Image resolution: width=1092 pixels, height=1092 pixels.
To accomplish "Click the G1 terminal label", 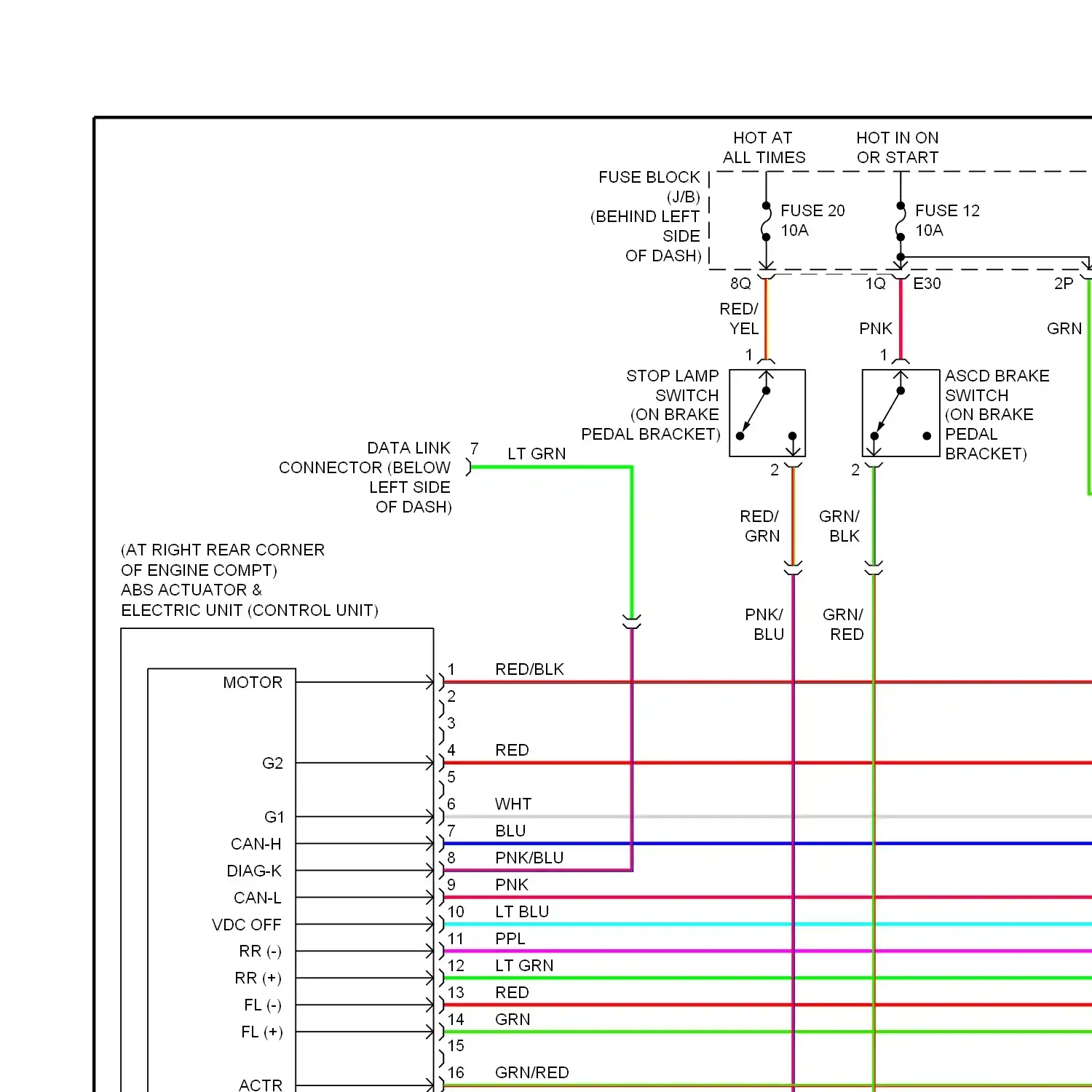I will click(x=274, y=818).
